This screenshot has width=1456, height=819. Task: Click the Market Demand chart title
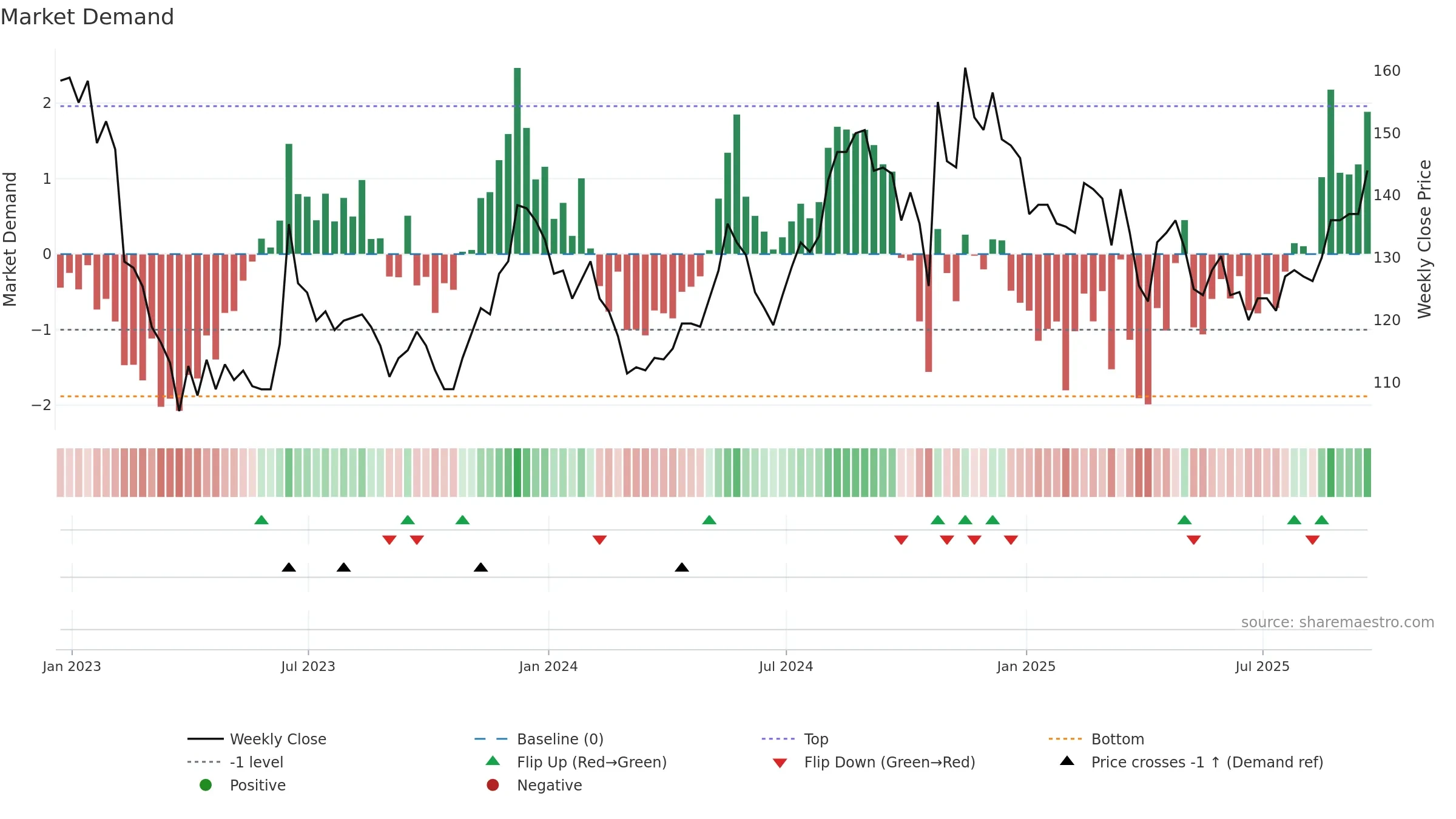coord(87,17)
